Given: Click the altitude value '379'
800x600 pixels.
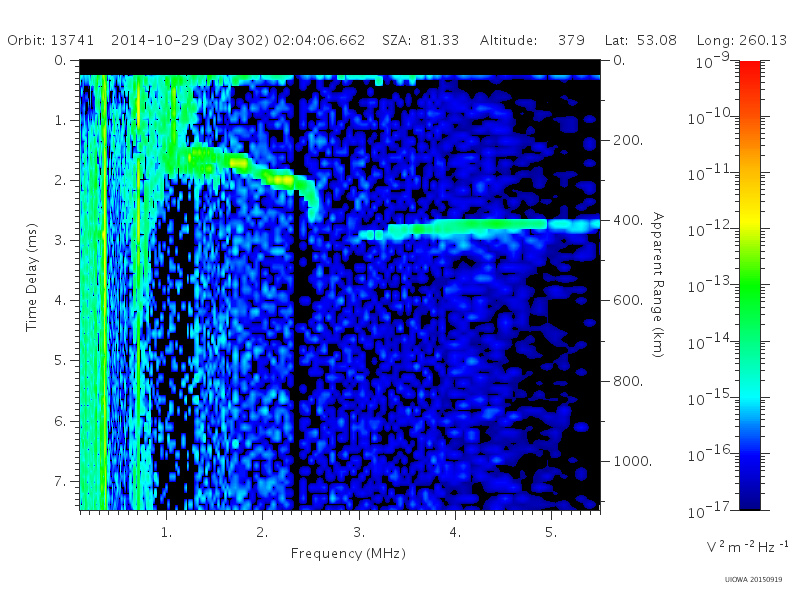Looking at the screenshot, I should coord(571,40).
